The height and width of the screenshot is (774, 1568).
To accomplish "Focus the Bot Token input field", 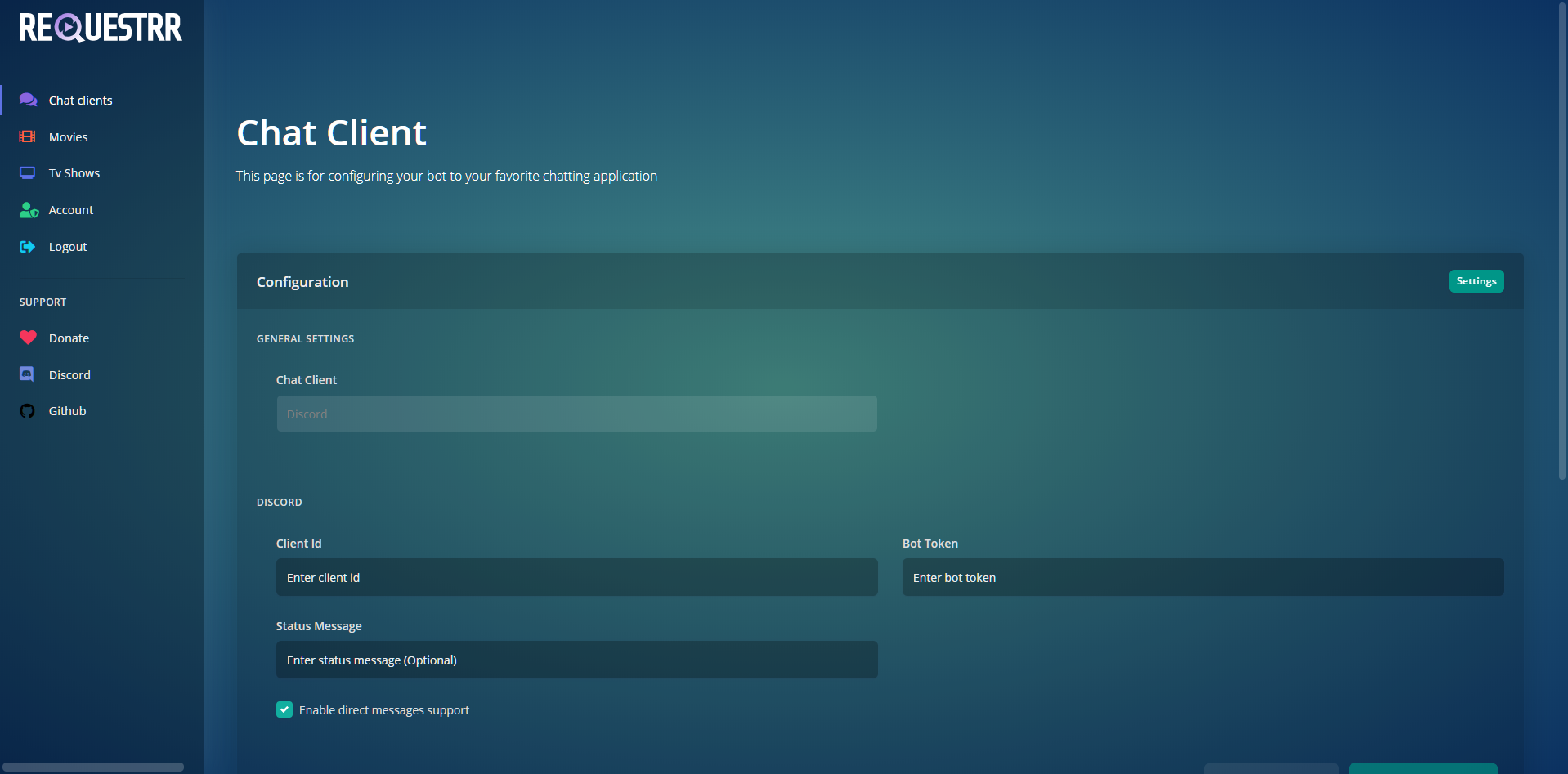I will tap(1202, 577).
